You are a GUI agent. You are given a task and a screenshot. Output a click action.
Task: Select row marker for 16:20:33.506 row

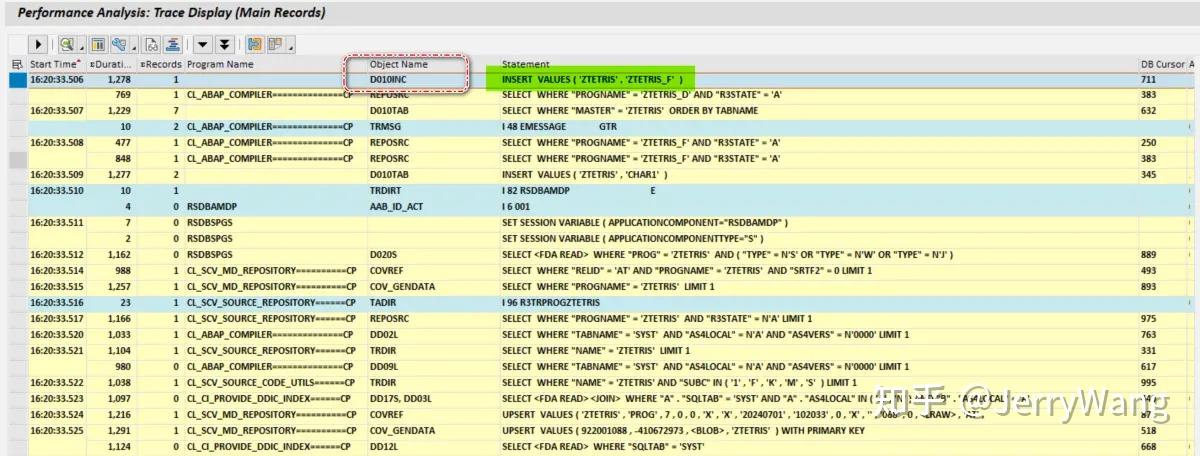pyautogui.click(x=17, y=79)
